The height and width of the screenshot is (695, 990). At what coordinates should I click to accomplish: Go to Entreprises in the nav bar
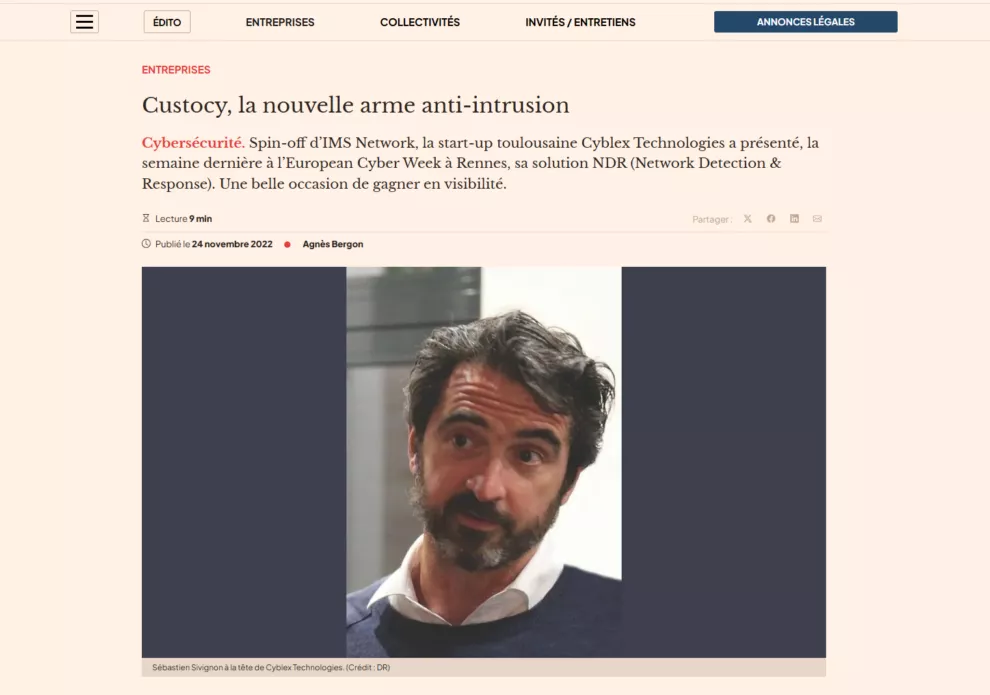280,22
